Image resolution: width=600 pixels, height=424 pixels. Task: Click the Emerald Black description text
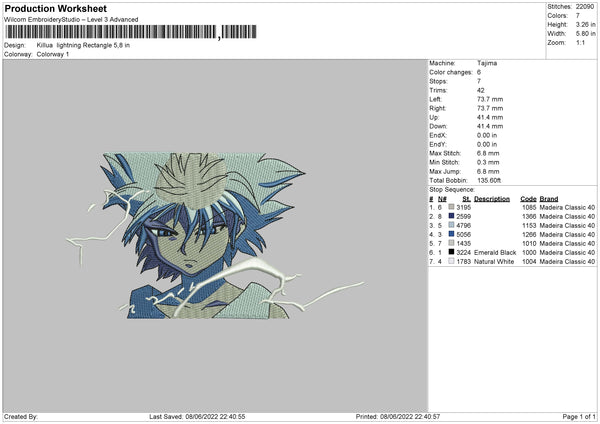click(495, 253)
